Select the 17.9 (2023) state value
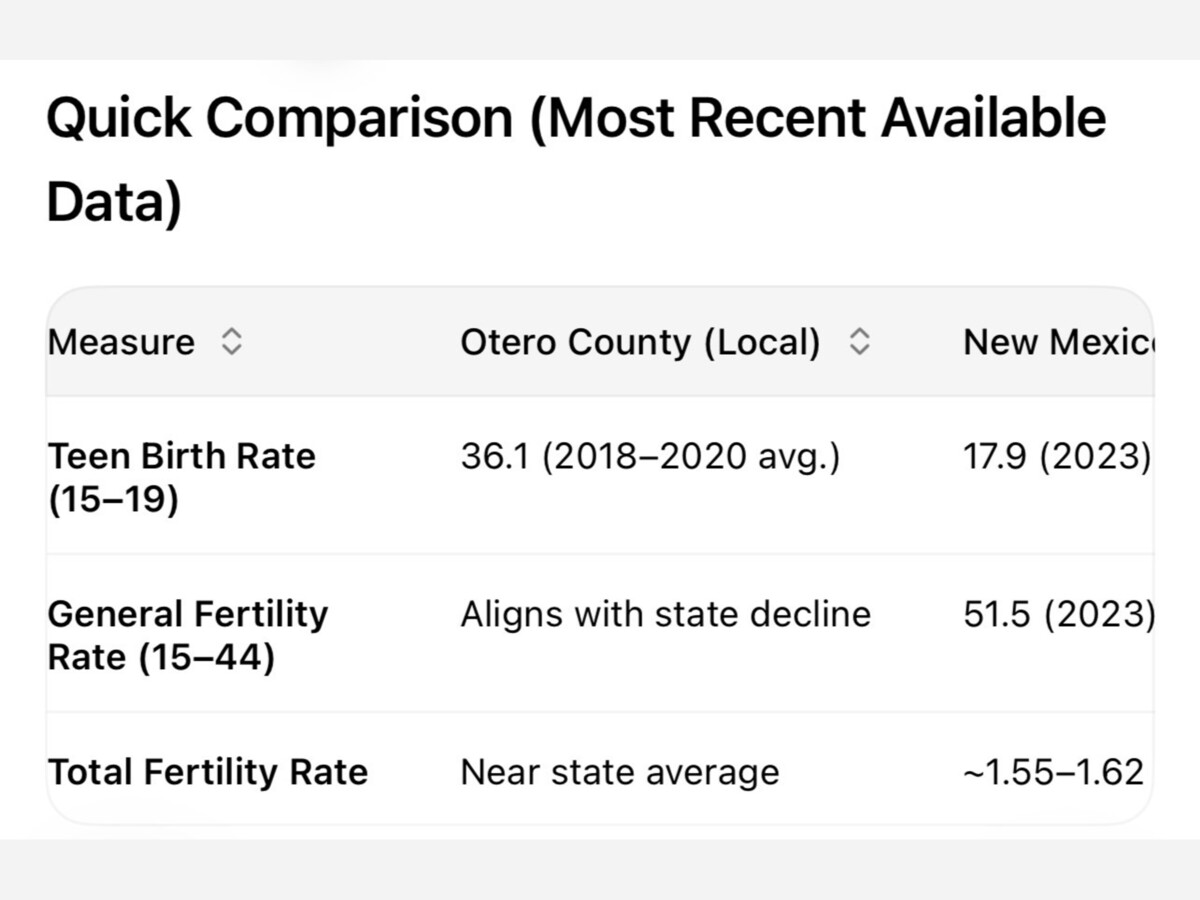1200x900 pixels. coord(1057,456)
